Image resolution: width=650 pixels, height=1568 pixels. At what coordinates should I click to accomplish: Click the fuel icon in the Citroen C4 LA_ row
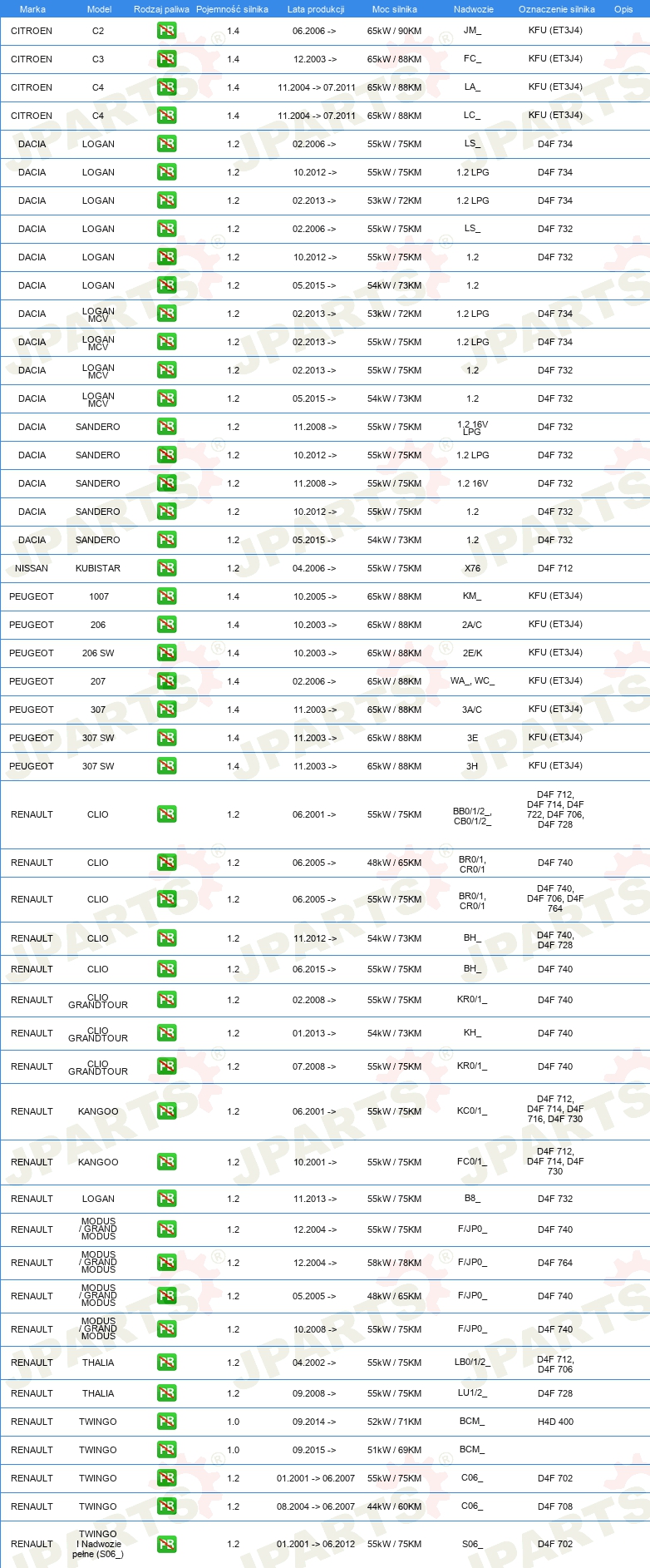[167, 87]
